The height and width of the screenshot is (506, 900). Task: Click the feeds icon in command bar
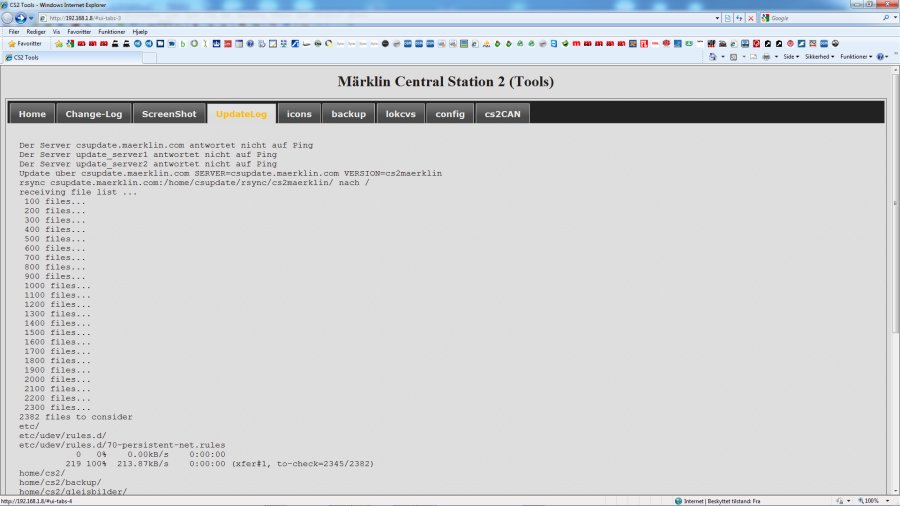733,57
